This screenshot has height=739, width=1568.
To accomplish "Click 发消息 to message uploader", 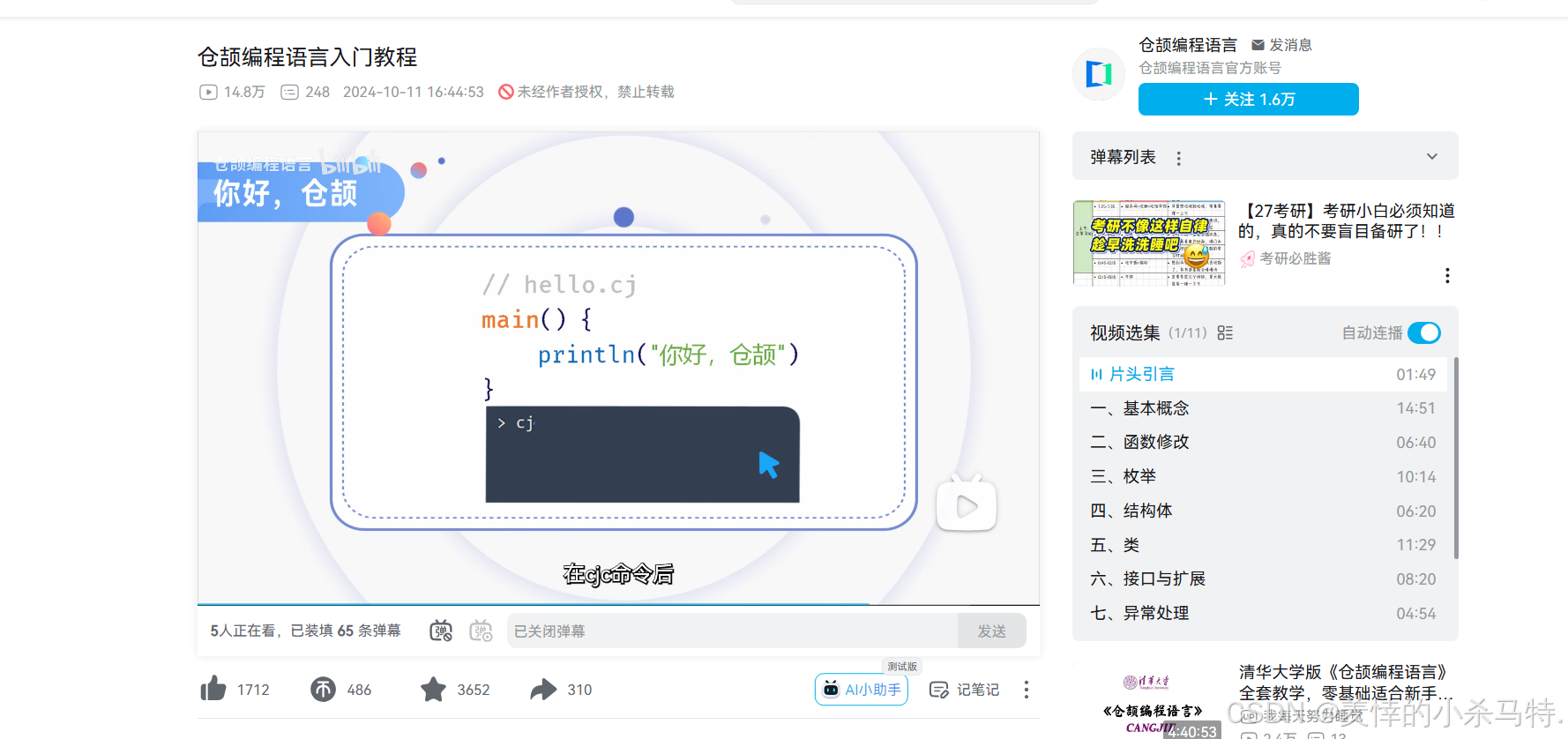I will tap(1281, 45).
